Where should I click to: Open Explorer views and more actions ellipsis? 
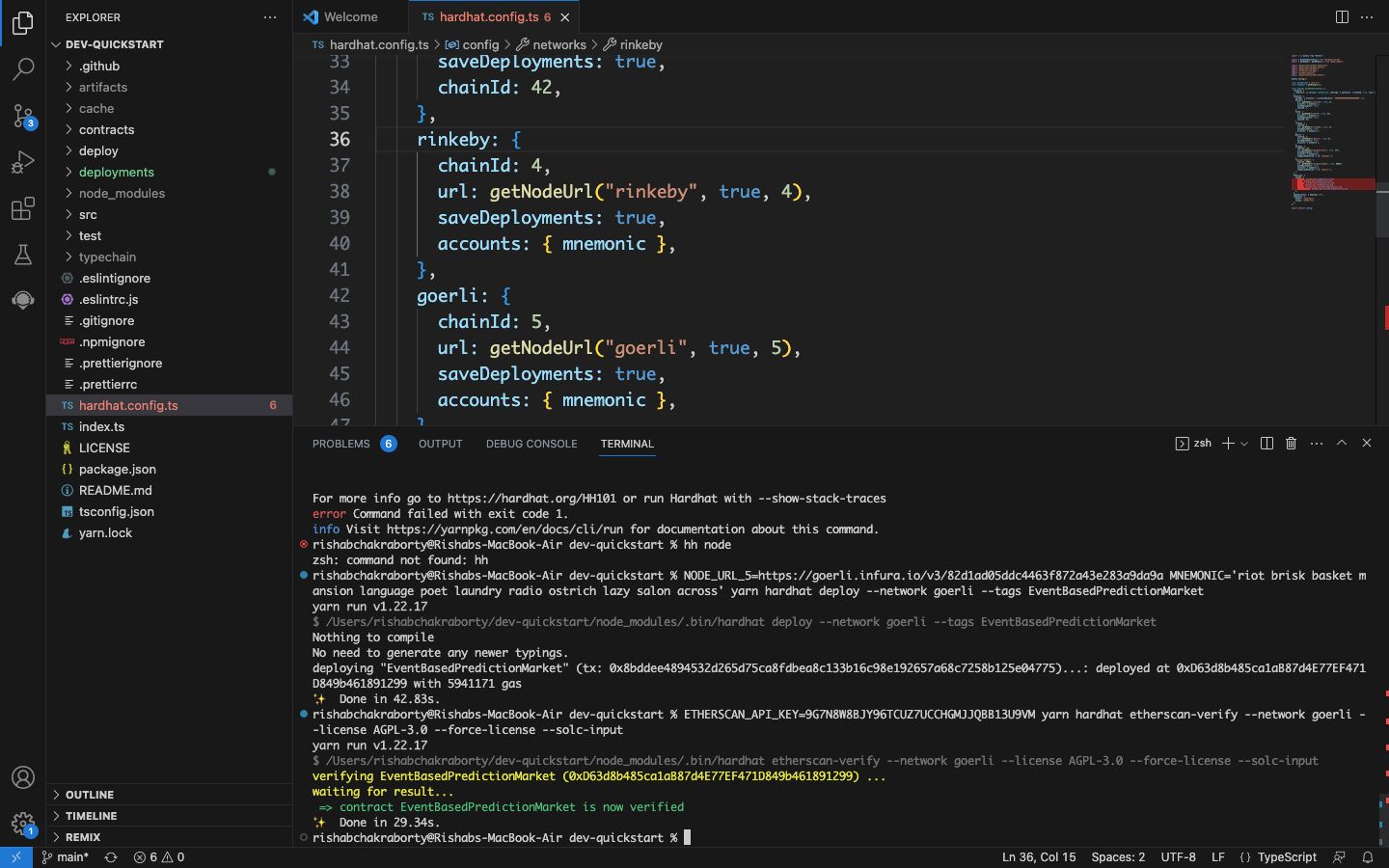tap(270, 17)
